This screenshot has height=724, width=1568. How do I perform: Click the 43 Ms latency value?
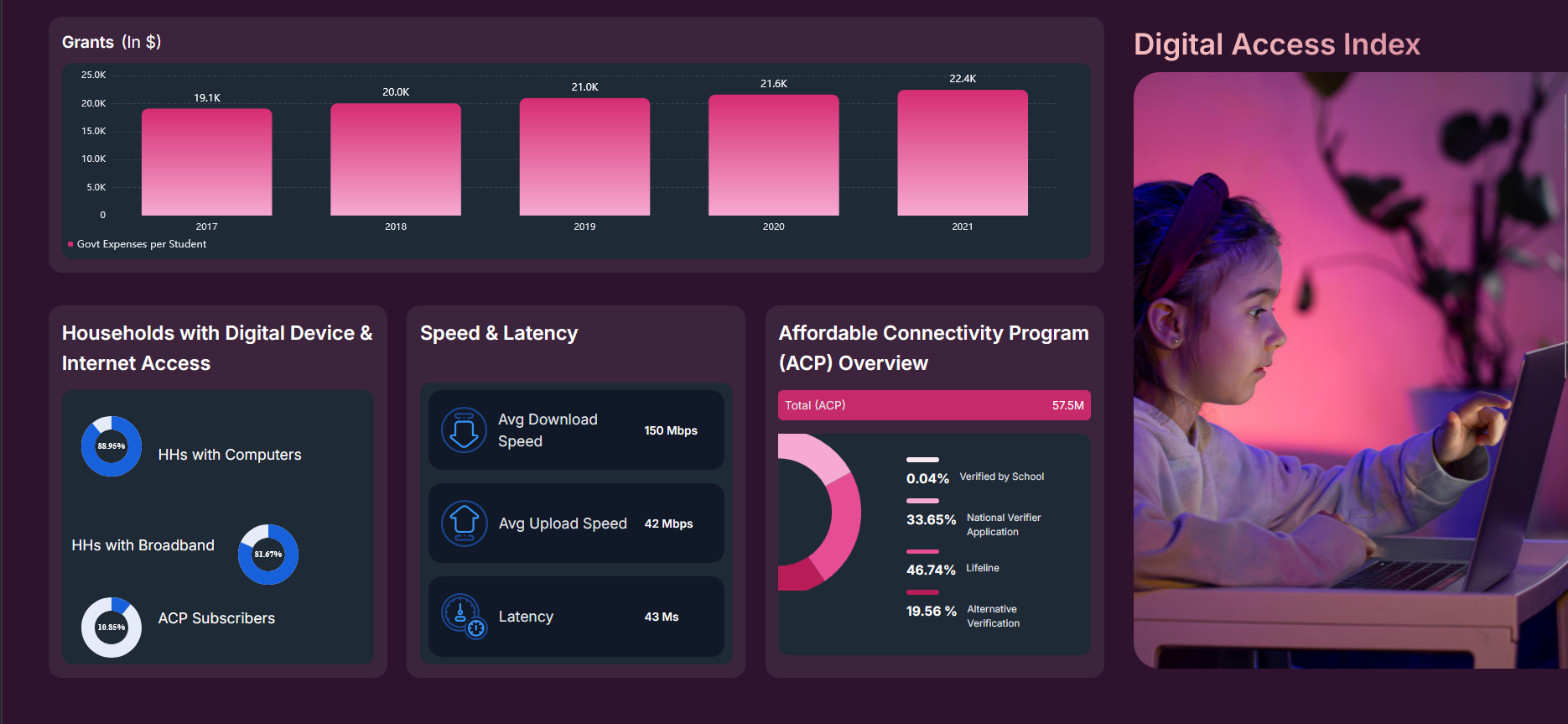[661, 617]
